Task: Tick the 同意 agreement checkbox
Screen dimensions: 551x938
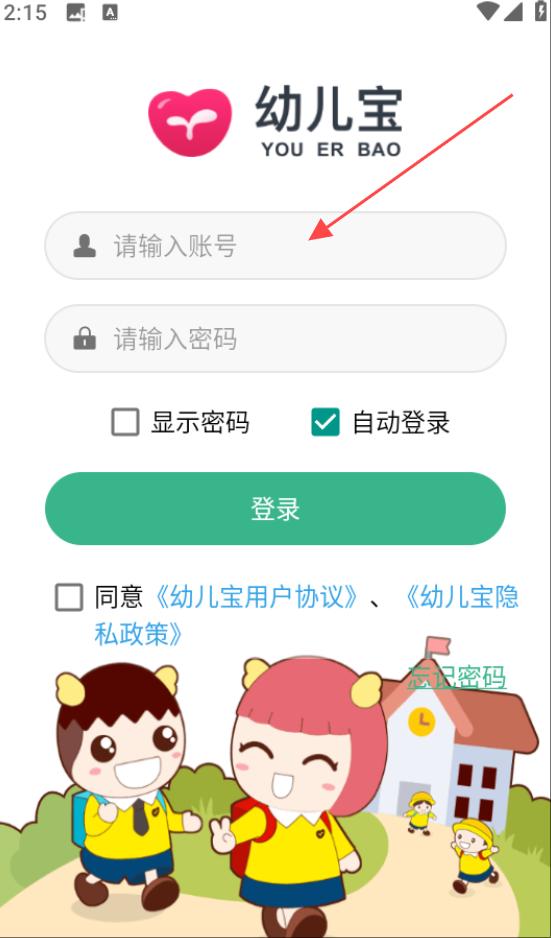Action: click(x=69, y=597)
